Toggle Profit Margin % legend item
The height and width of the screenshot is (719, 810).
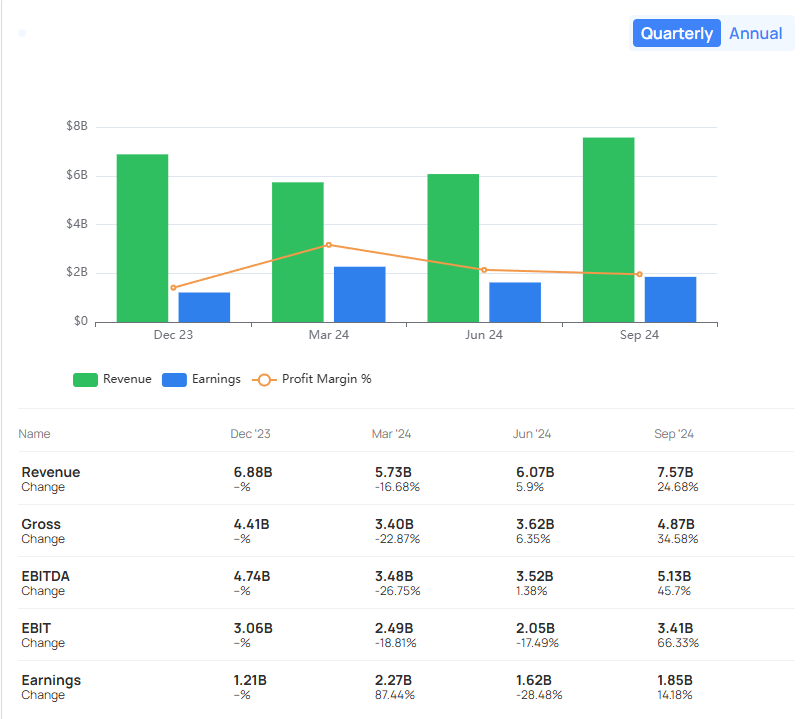point(311,379)
